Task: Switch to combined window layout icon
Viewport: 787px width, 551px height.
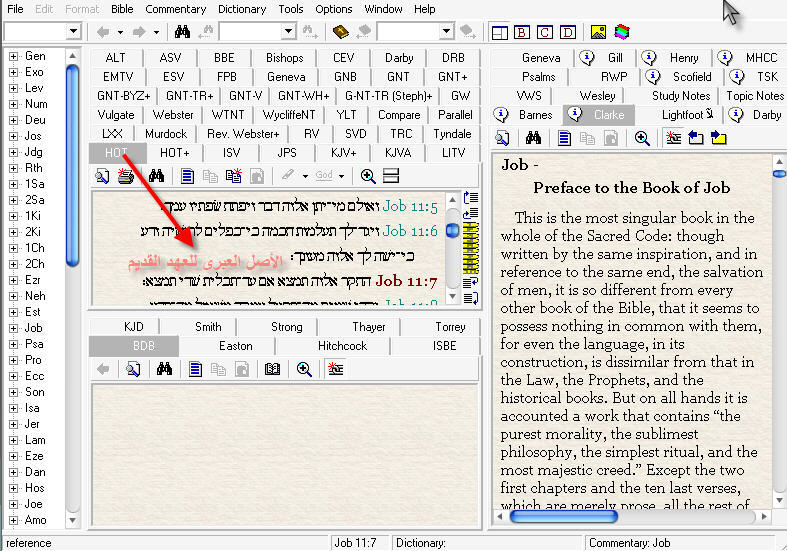Action: [x=499, y=33]
